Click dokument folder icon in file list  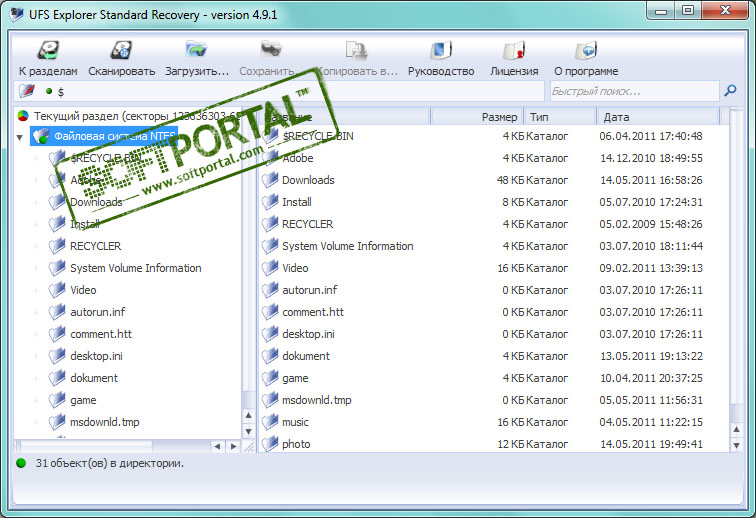coord(270,356)
